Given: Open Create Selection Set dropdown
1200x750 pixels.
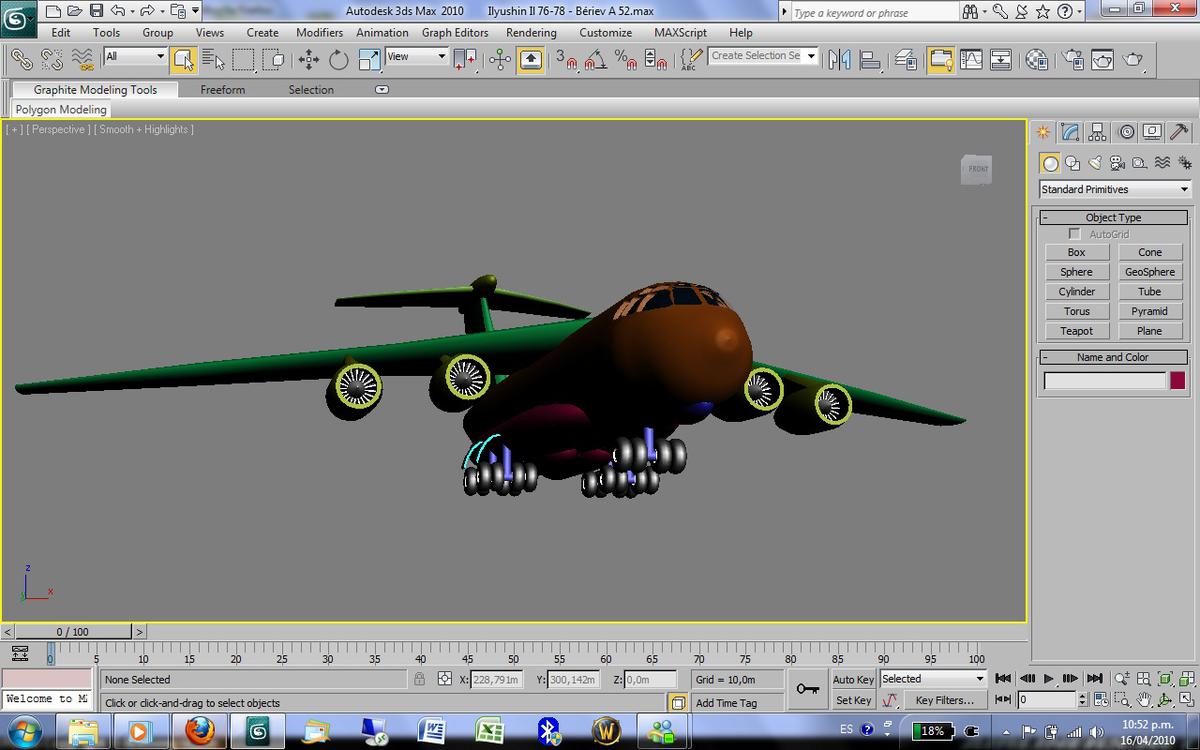Looking at the screenshot, I should click(x=764, y=56).
